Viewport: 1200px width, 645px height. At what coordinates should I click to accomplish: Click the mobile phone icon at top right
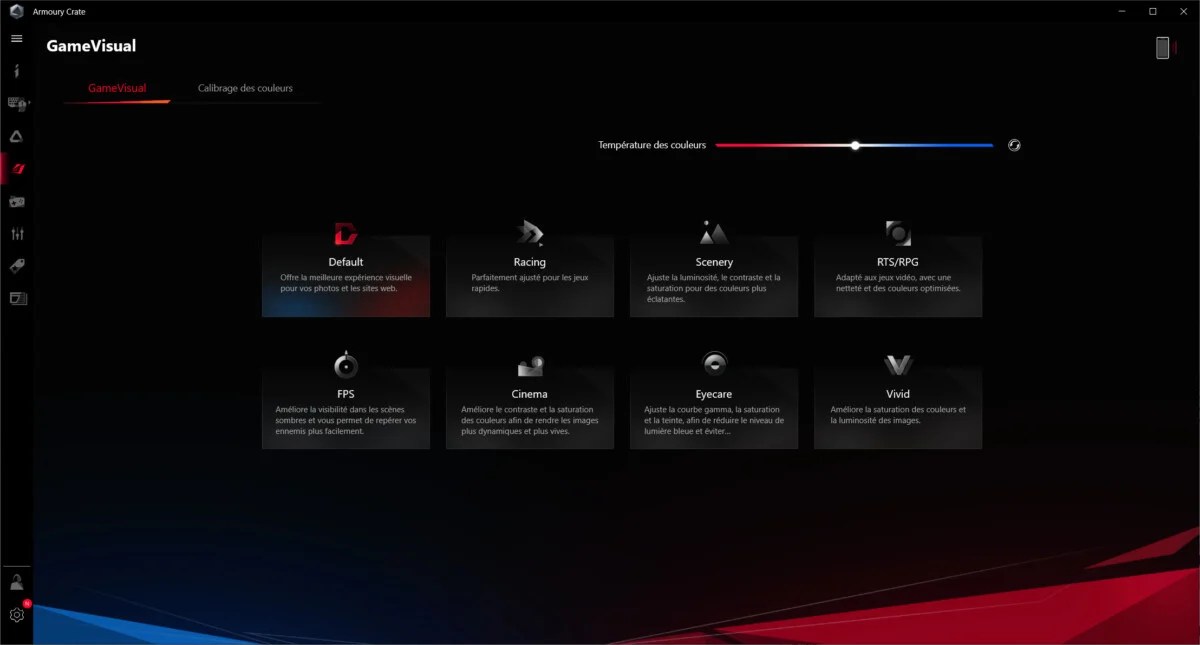pyautogui.click(x=1163, y=47)
